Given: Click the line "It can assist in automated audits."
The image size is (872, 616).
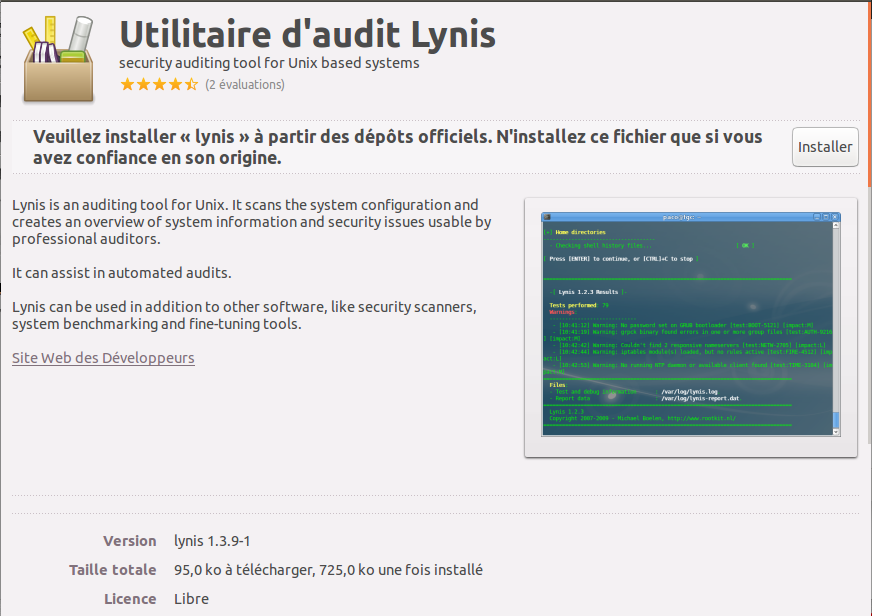Looking at the screenshot, I should point(122,273).
